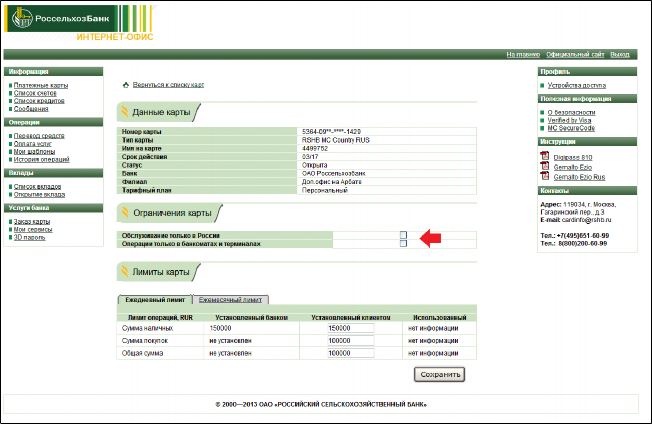Open Оплата услуг in the sidebar
The width and height of the screenshot is (652, 424).
coord(32,144)
